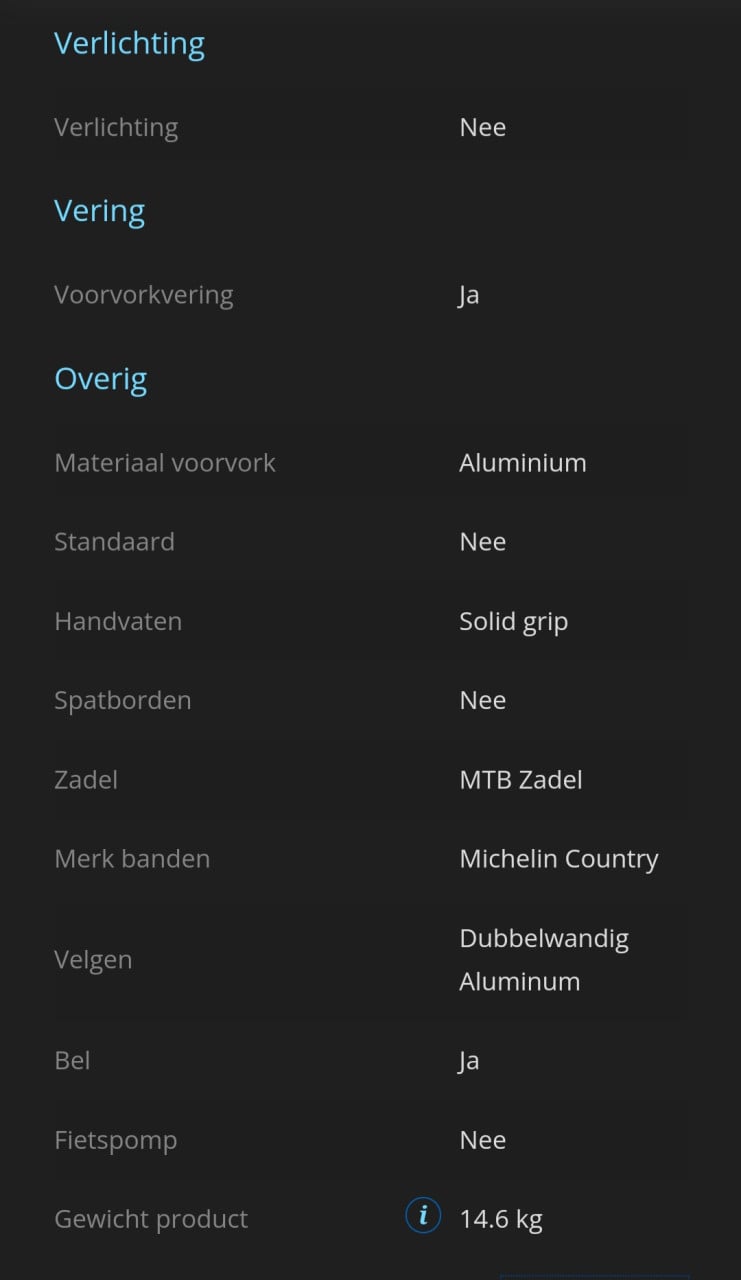Image resolution: width=741 pixels, height=1280 pixels.
Task: Click the Fietspomp row label
Action: click(x=116, y=1141)
